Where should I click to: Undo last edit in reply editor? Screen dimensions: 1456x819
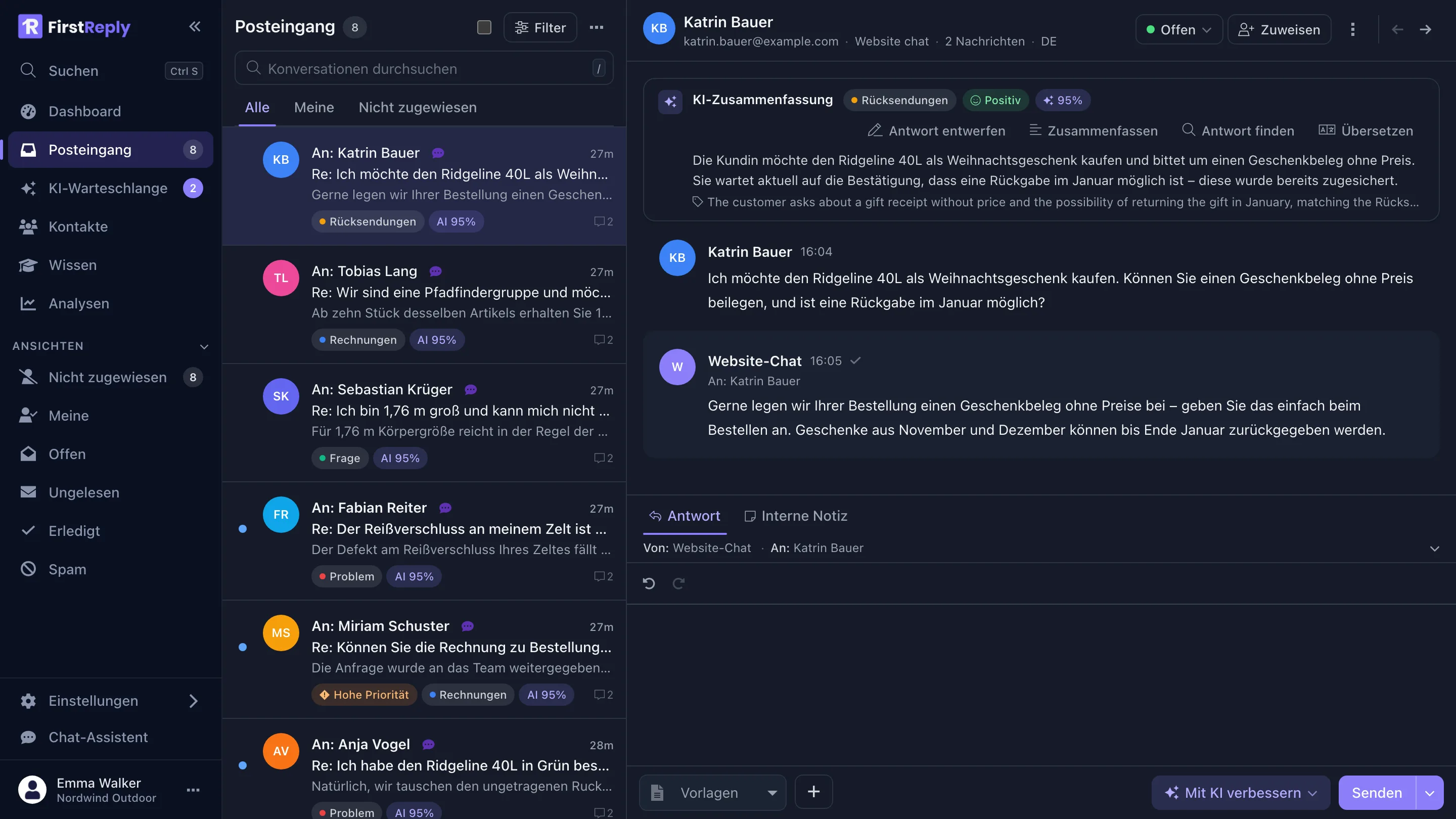click(649, 583)
